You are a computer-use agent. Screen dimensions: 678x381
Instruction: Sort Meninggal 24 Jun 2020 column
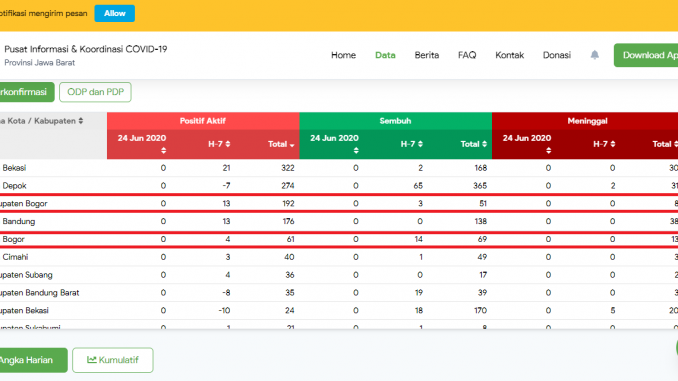[x=548, y=150]
